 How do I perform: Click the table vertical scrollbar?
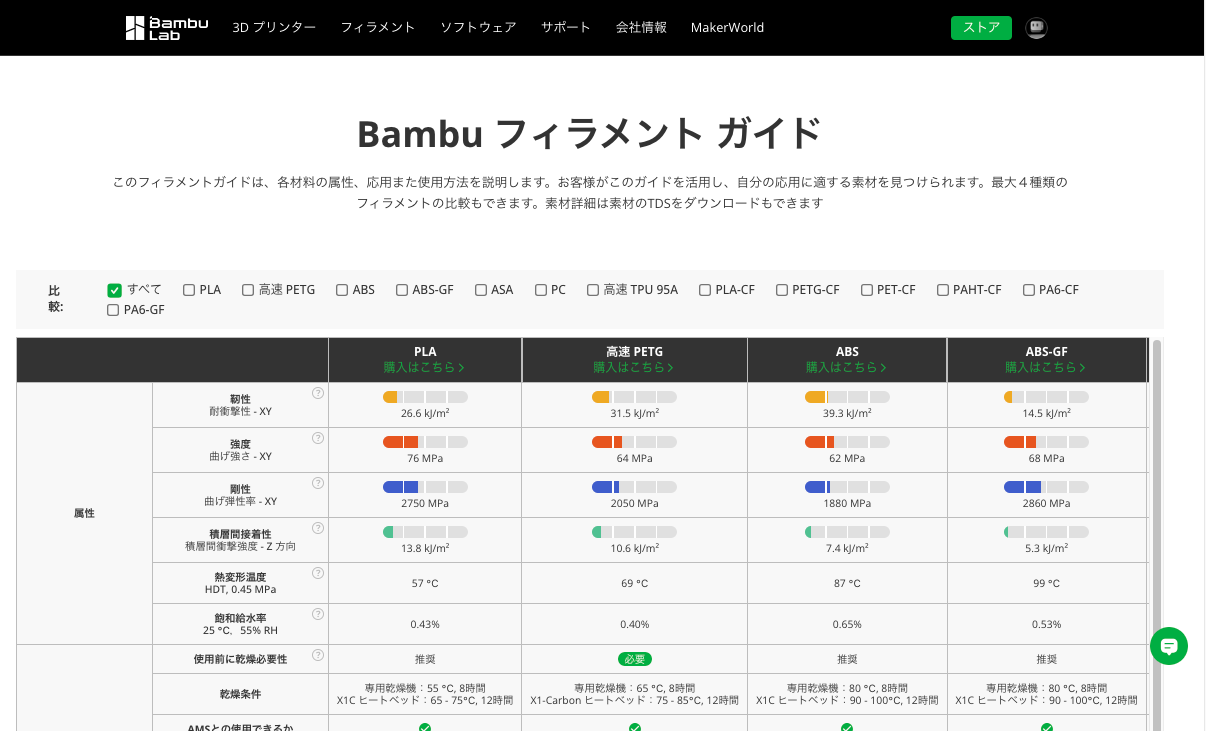click(x=1157, y=535)
